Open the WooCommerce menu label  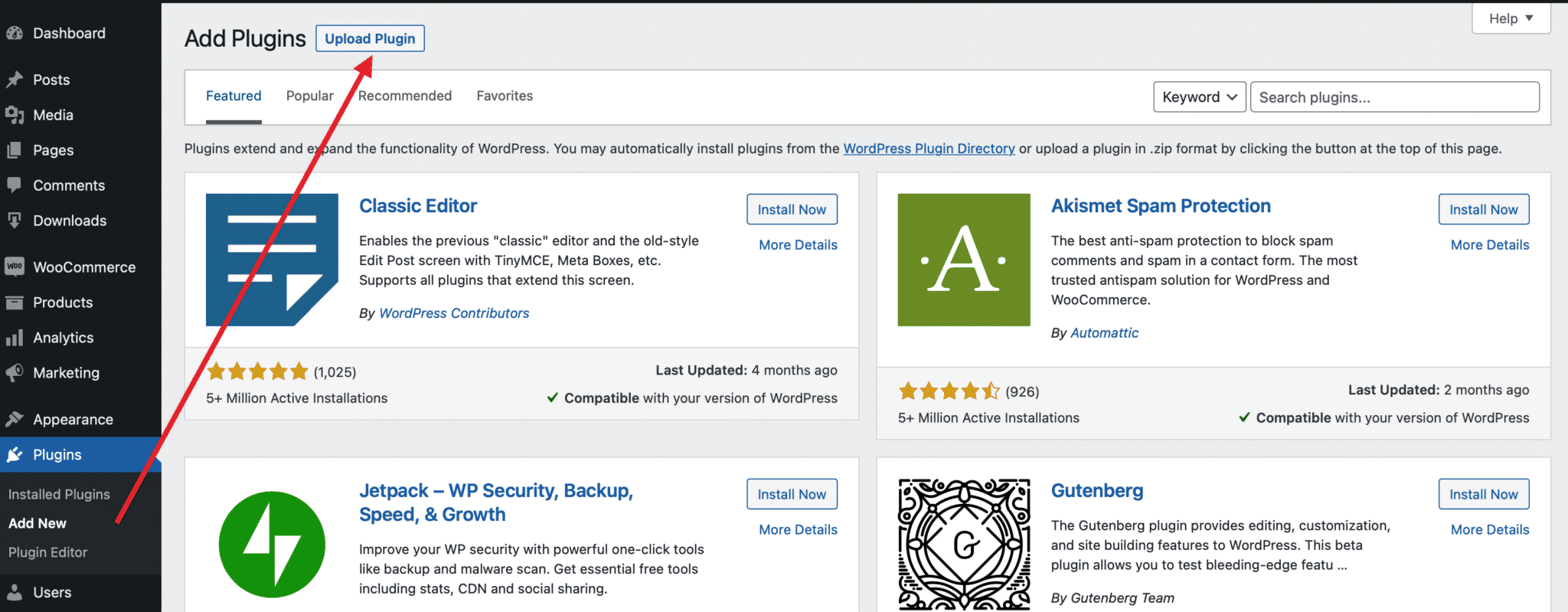coord(84,267)
